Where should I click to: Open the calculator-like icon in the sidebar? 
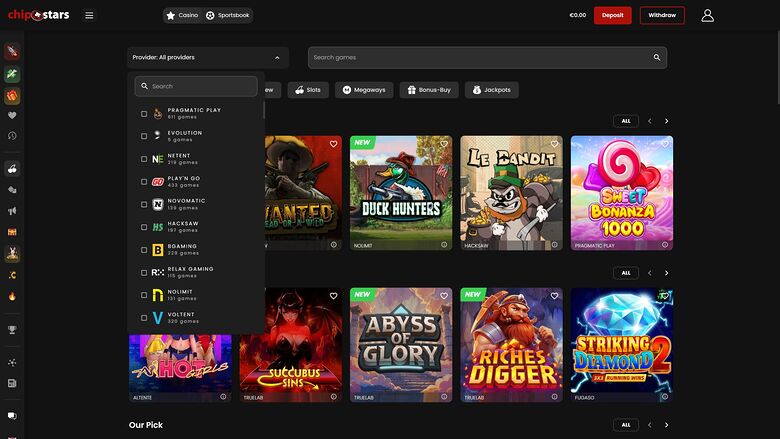point(12,383)
